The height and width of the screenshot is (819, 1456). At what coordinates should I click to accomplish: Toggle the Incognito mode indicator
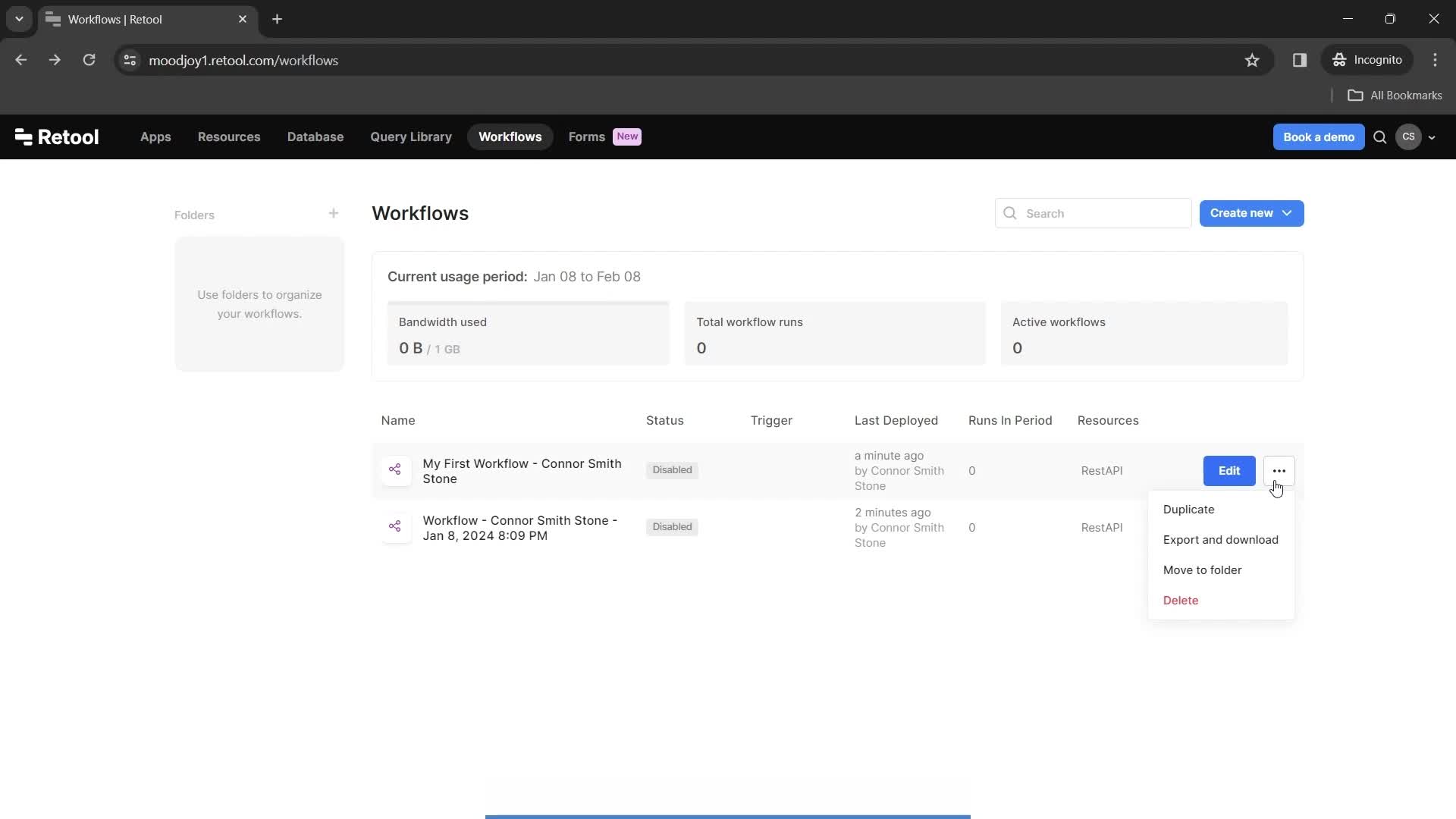[1372, 60]
